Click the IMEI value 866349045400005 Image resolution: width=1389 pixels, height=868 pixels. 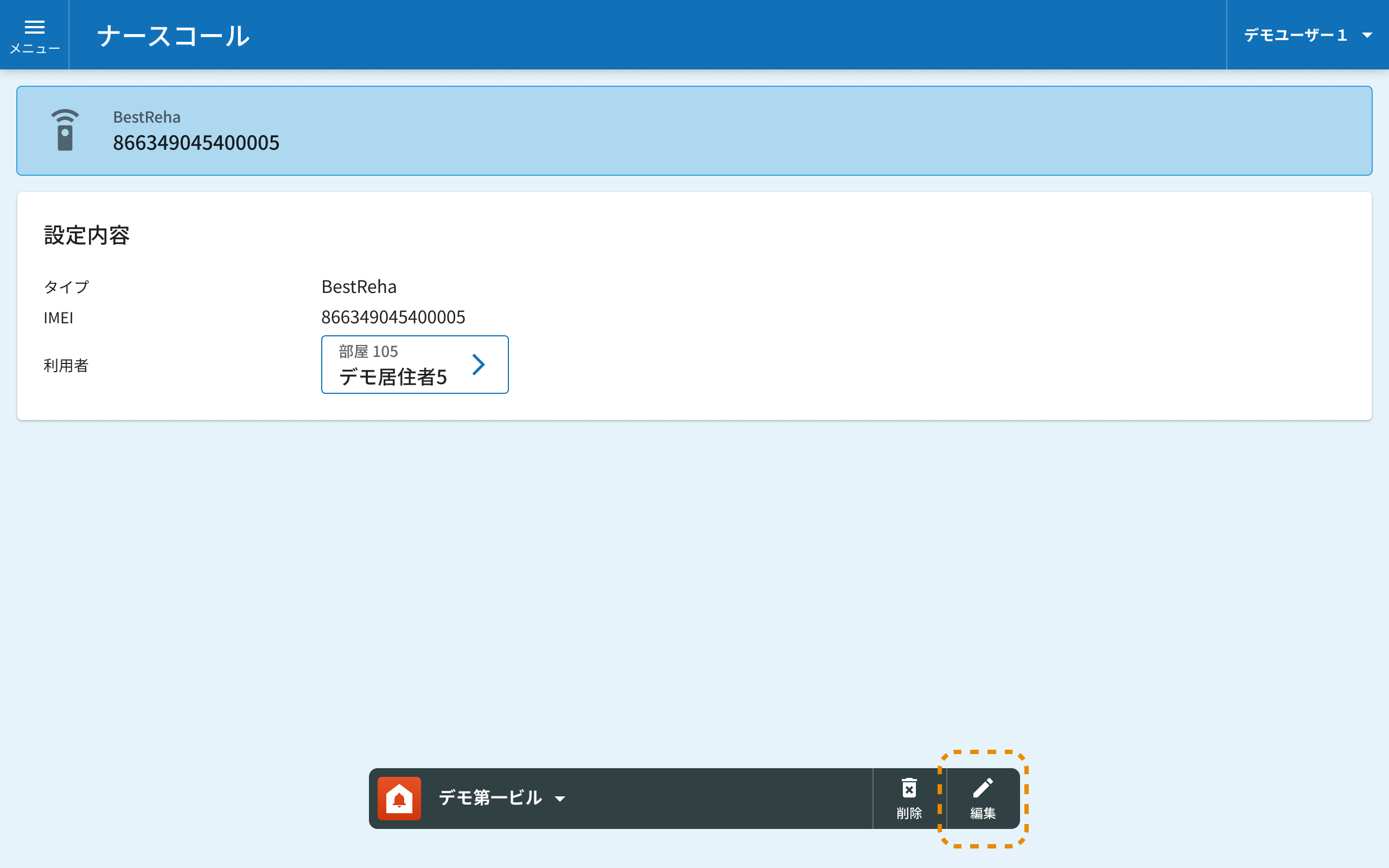point(393,317)
